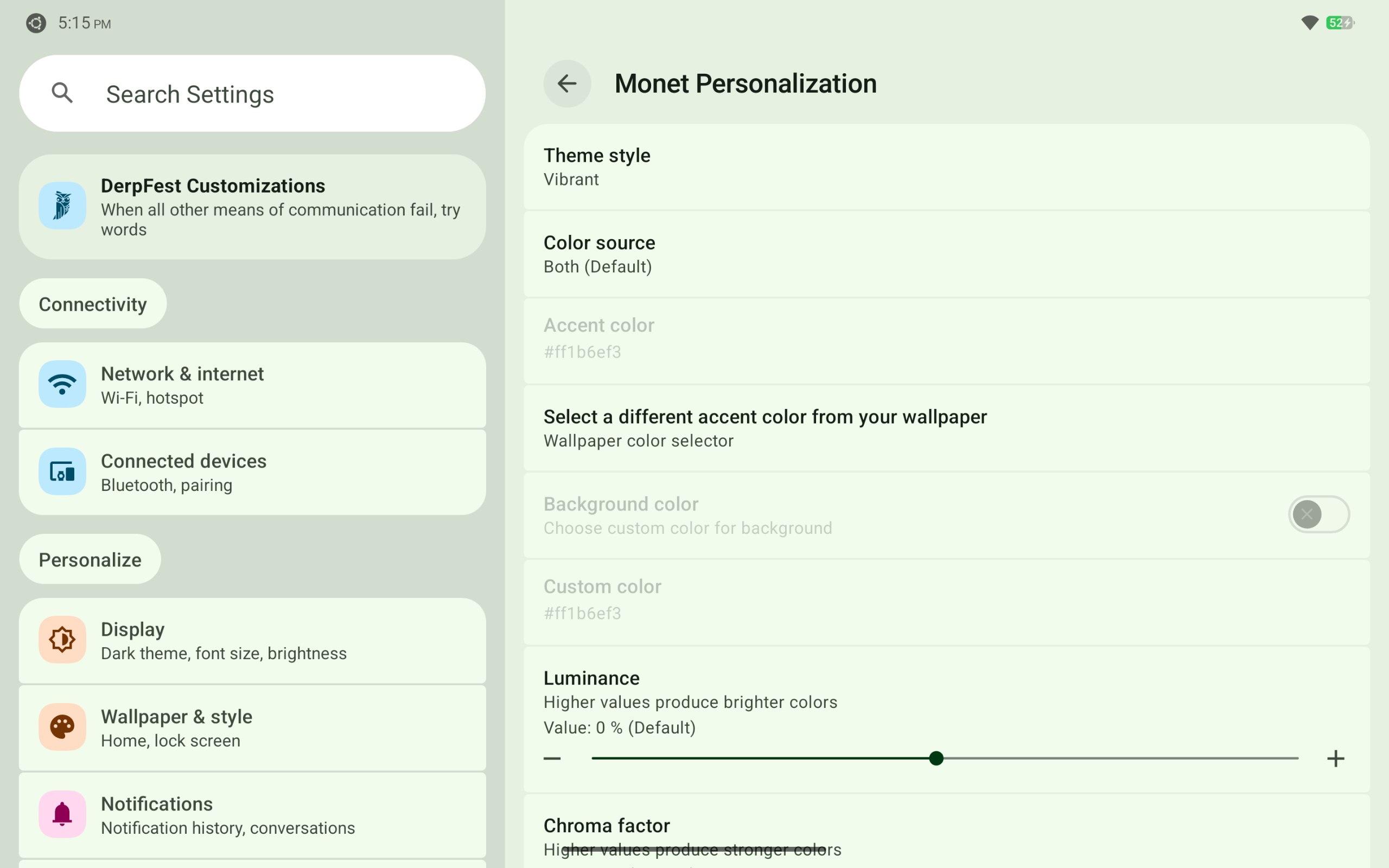Image resolution: width=1389 pixels, height=868 pixels.
Task: Decrease Luminance with the minus button
Action: click(552, 758)
